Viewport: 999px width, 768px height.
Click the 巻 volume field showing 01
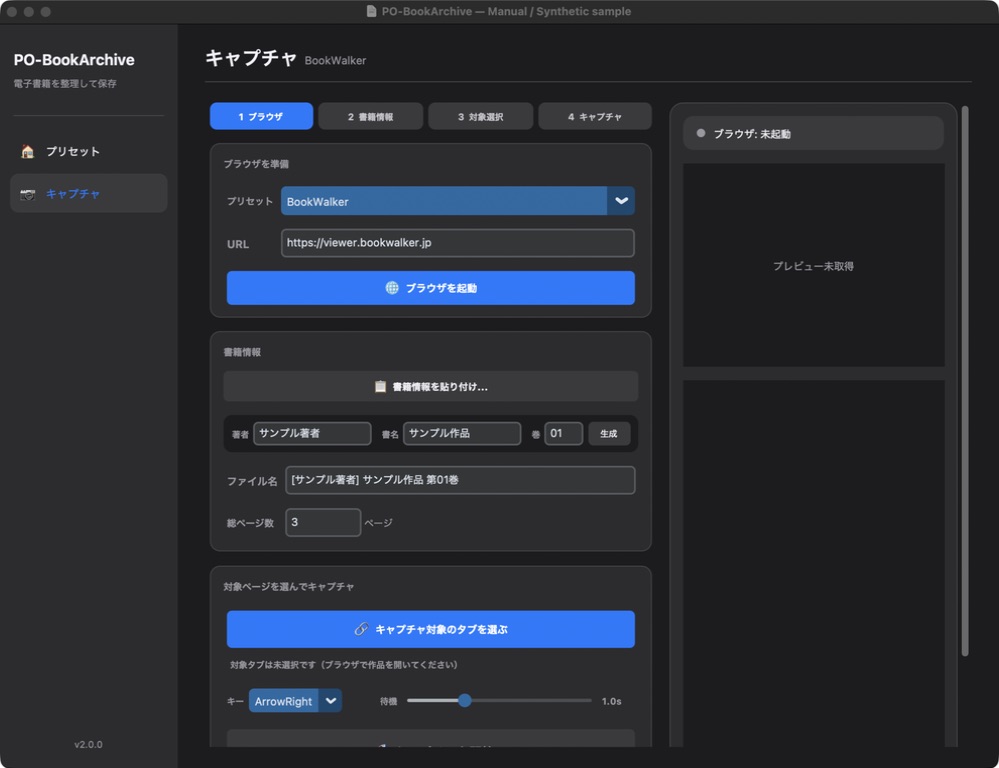[x=564, y=433]
